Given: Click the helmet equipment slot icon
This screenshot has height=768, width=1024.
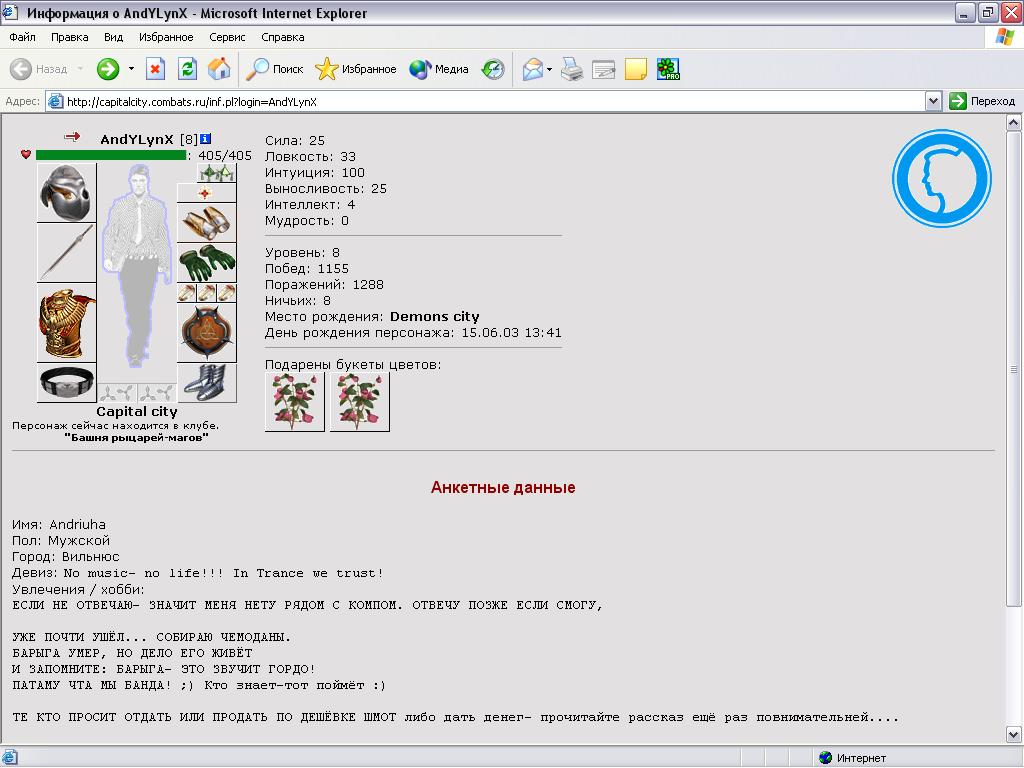Looking at the screenshot, I should click(67, 193).
